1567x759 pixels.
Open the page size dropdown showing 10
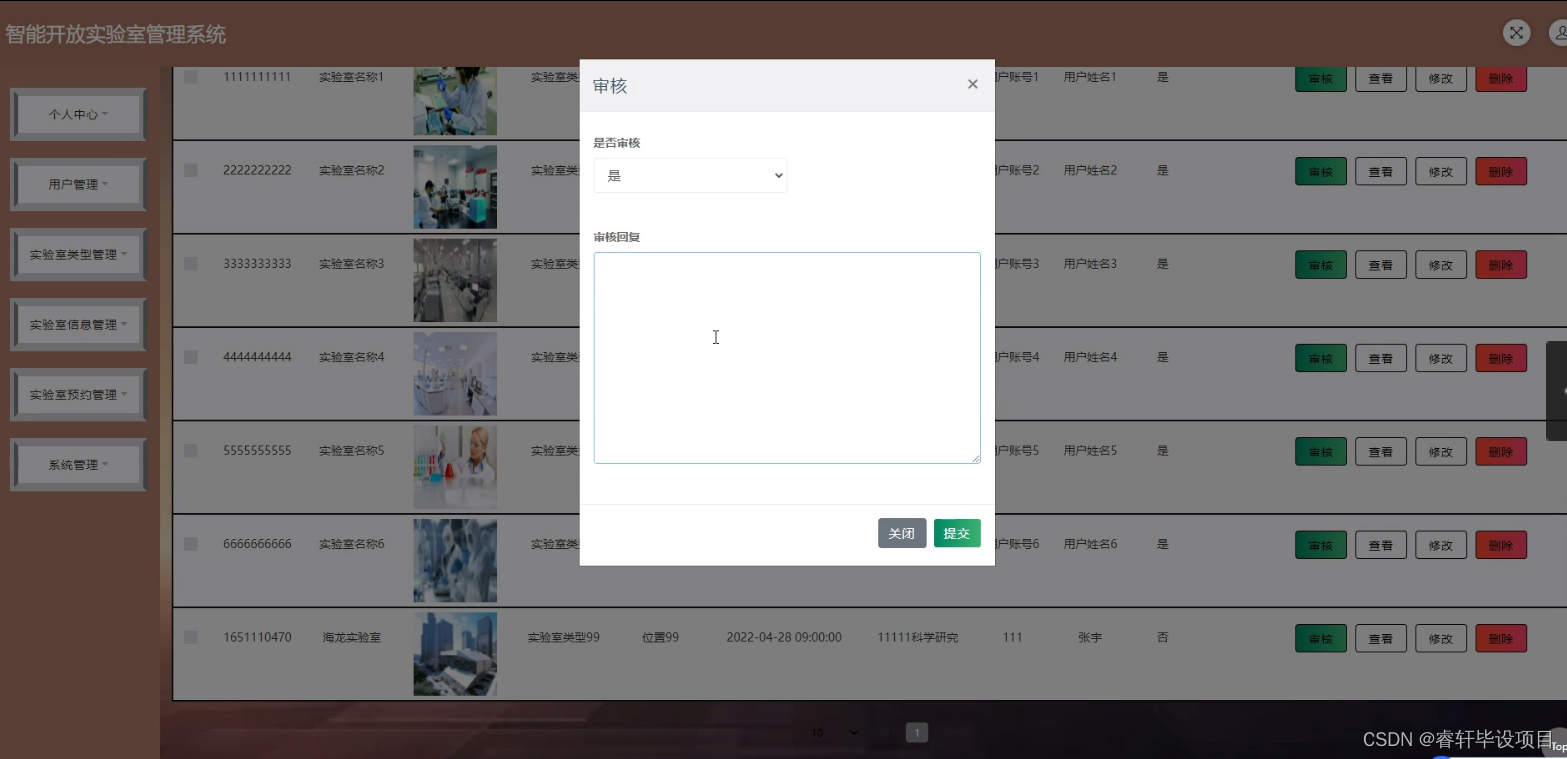[832, 732]
